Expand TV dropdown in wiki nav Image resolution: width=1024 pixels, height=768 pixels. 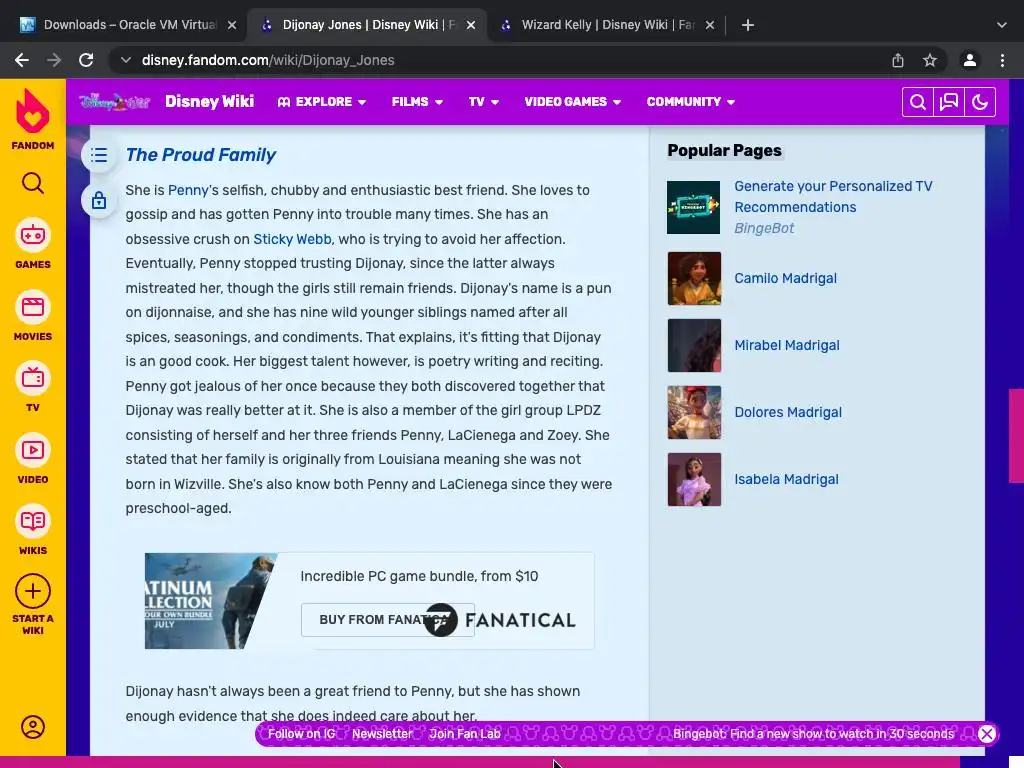[x=483, y=102]
